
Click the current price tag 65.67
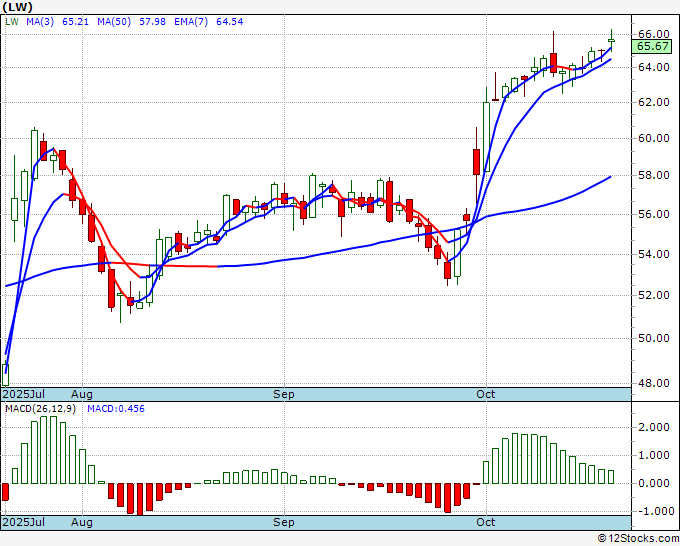(x=653, y=46)
